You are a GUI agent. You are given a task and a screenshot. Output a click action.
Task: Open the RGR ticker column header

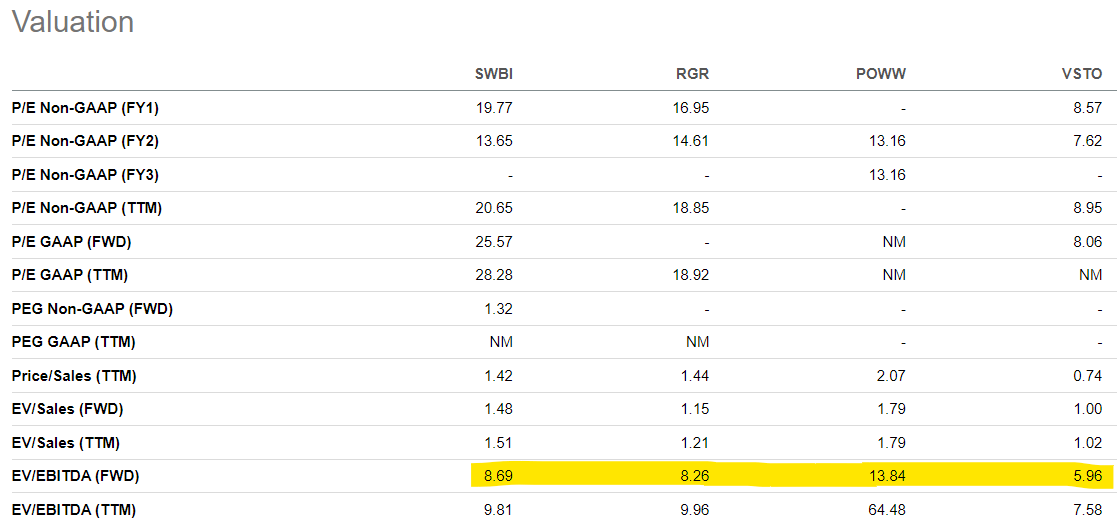tap(692, 74)
